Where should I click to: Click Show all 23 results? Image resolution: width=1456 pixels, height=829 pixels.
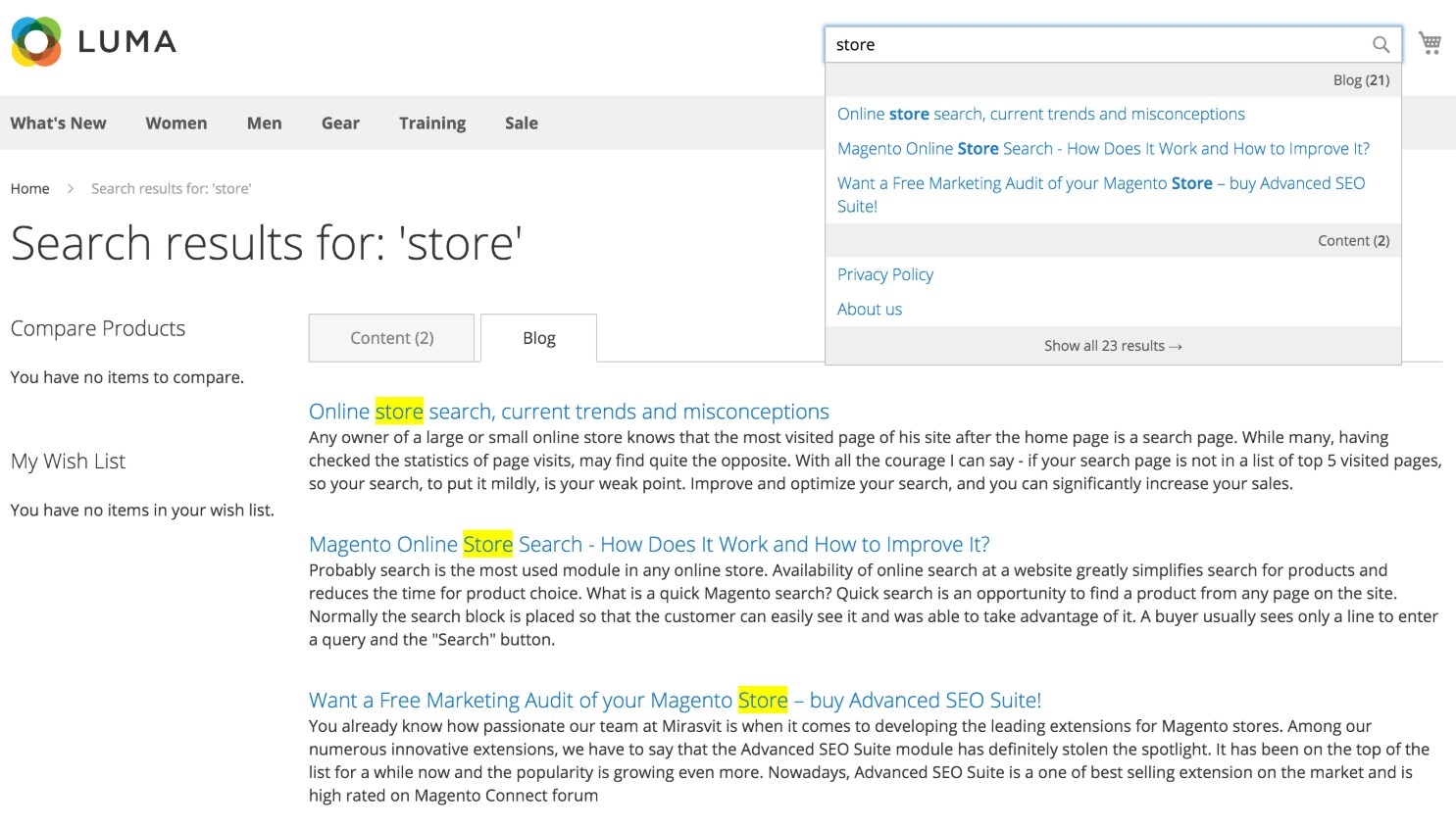(x=1112, y=346)
